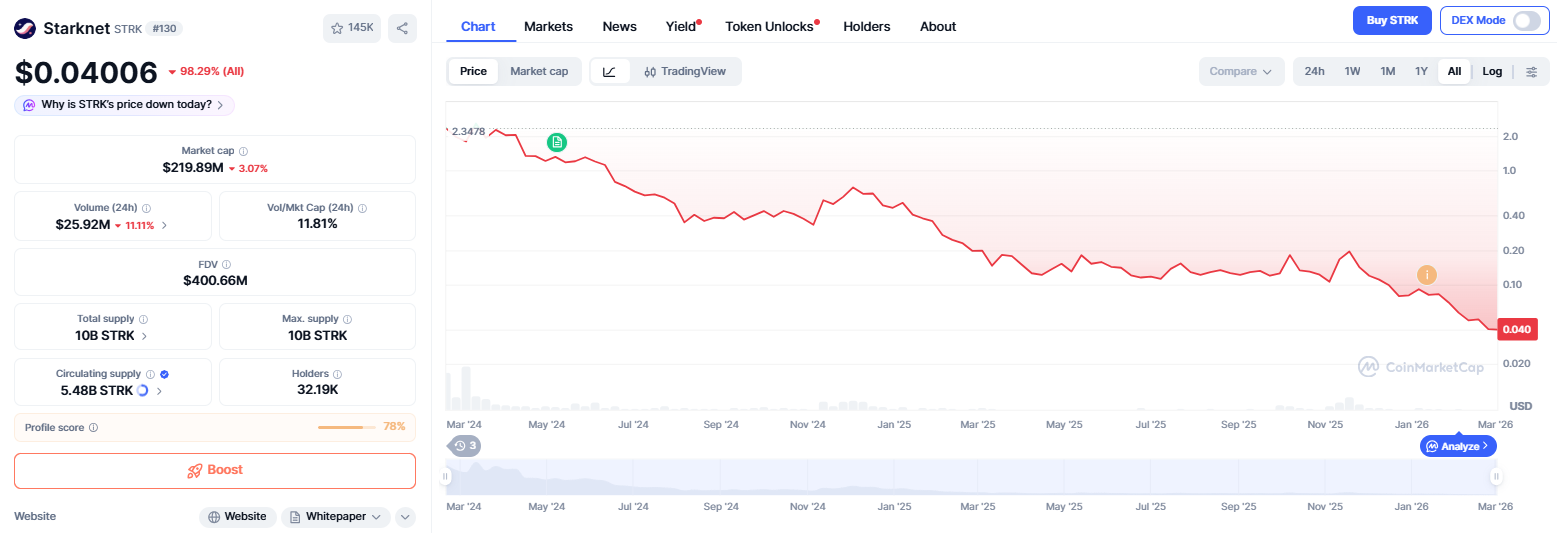Open the Token Unlocks tab
The width and height of the screenshot is (1557, 533).
pos(769,26)
